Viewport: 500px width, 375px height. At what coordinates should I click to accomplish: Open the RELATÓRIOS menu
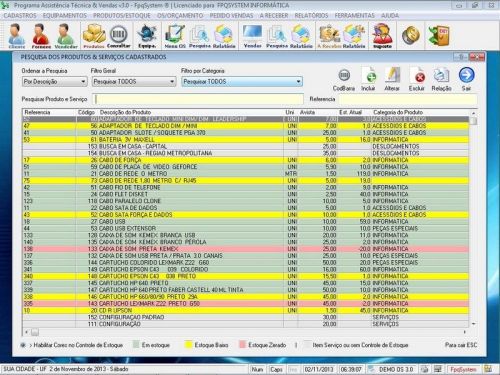pyautogui.click(x=311, y=16)
